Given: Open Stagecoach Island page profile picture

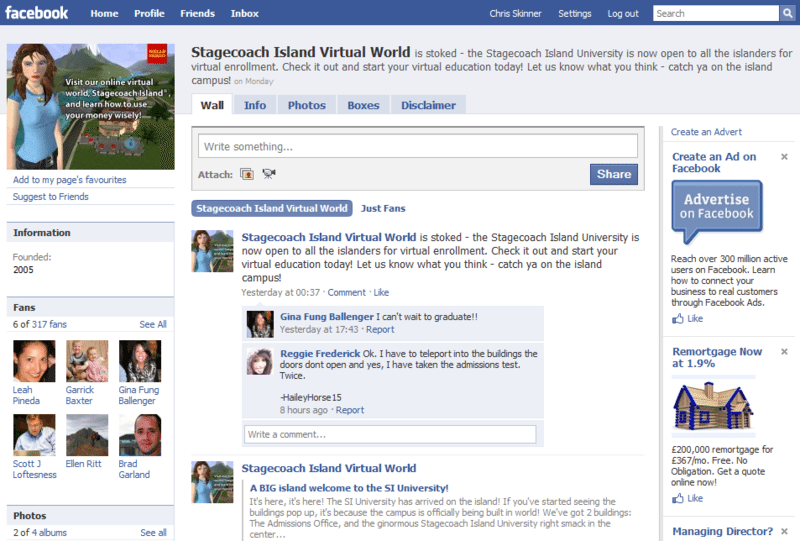Looking at the screenshot, I should (x=90, y=106).
